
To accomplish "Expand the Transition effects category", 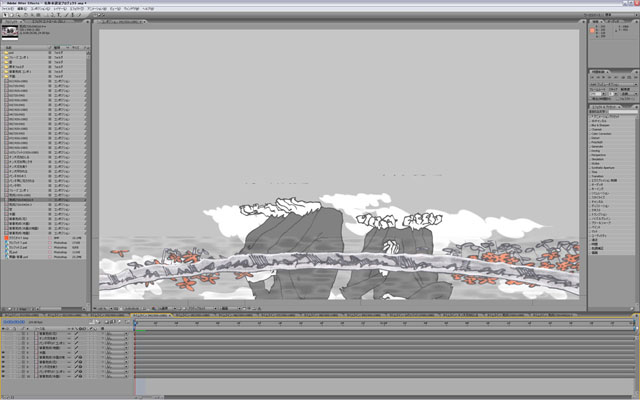I will point(590,176).
